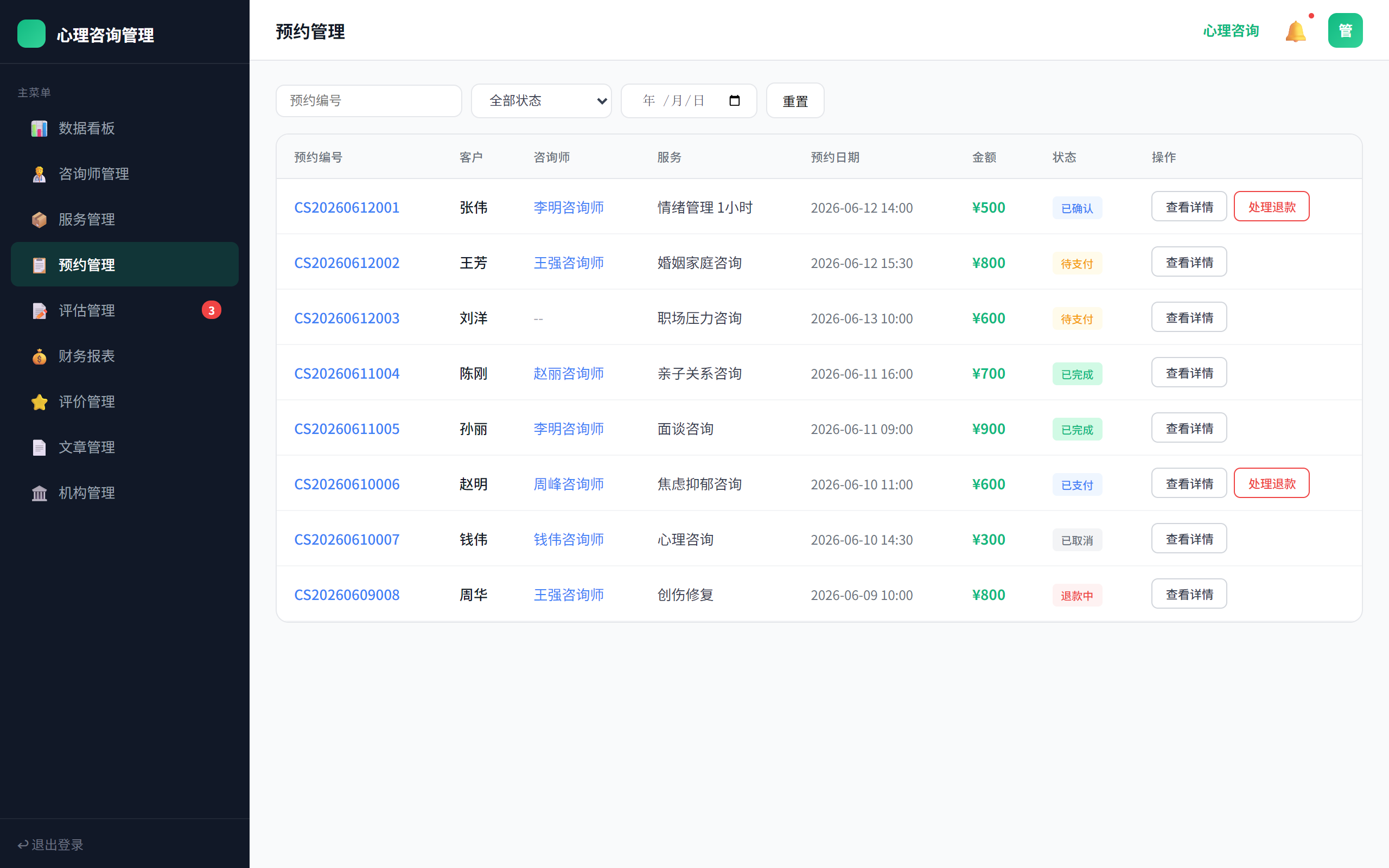This screenshot has width=1389, height=868.
Task: Click the green app logo square
Action: pos(31,34)
